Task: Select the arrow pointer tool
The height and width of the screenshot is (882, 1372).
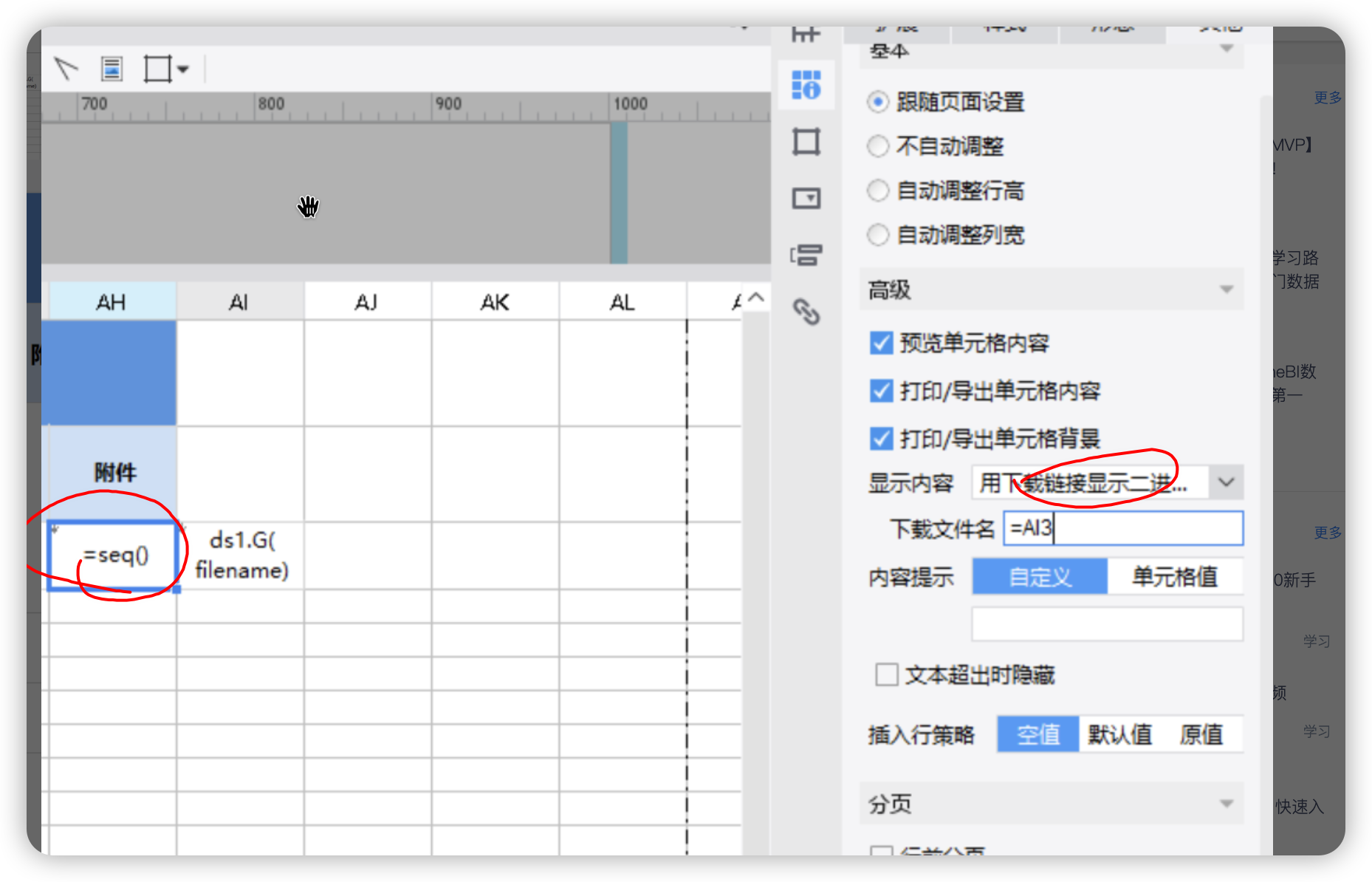Action: point(66,69)
